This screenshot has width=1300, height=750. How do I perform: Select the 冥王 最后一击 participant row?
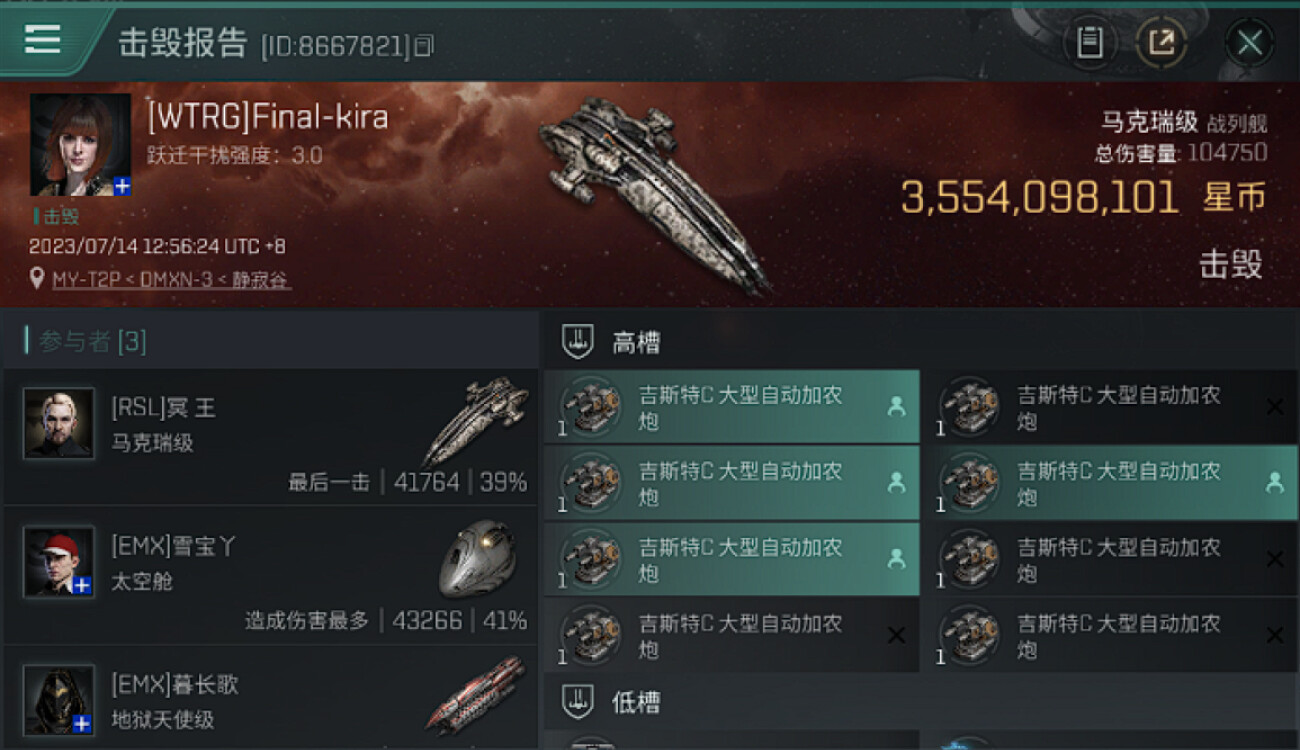[270, 437]
